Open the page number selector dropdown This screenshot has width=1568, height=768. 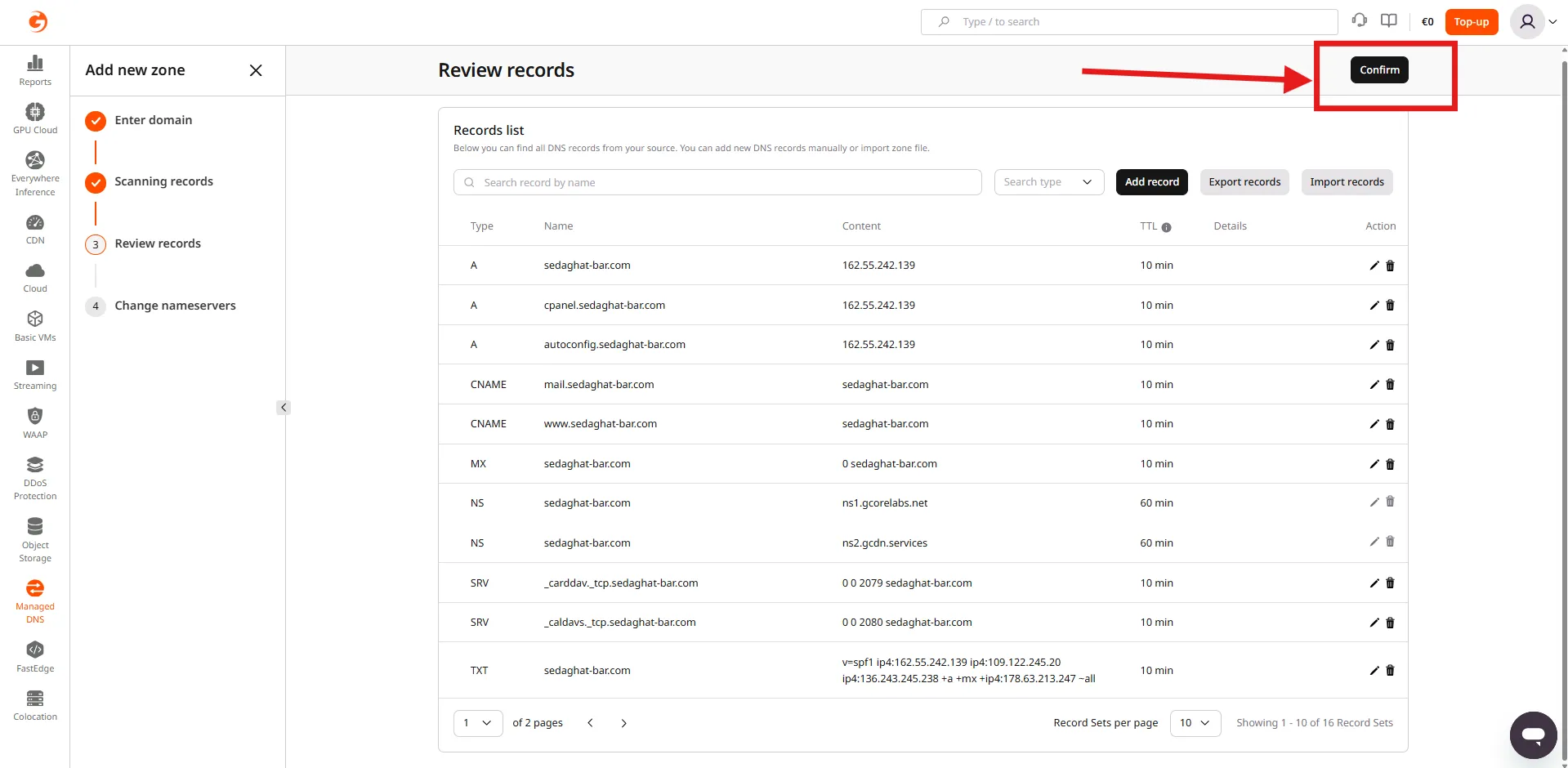[477, 723]
